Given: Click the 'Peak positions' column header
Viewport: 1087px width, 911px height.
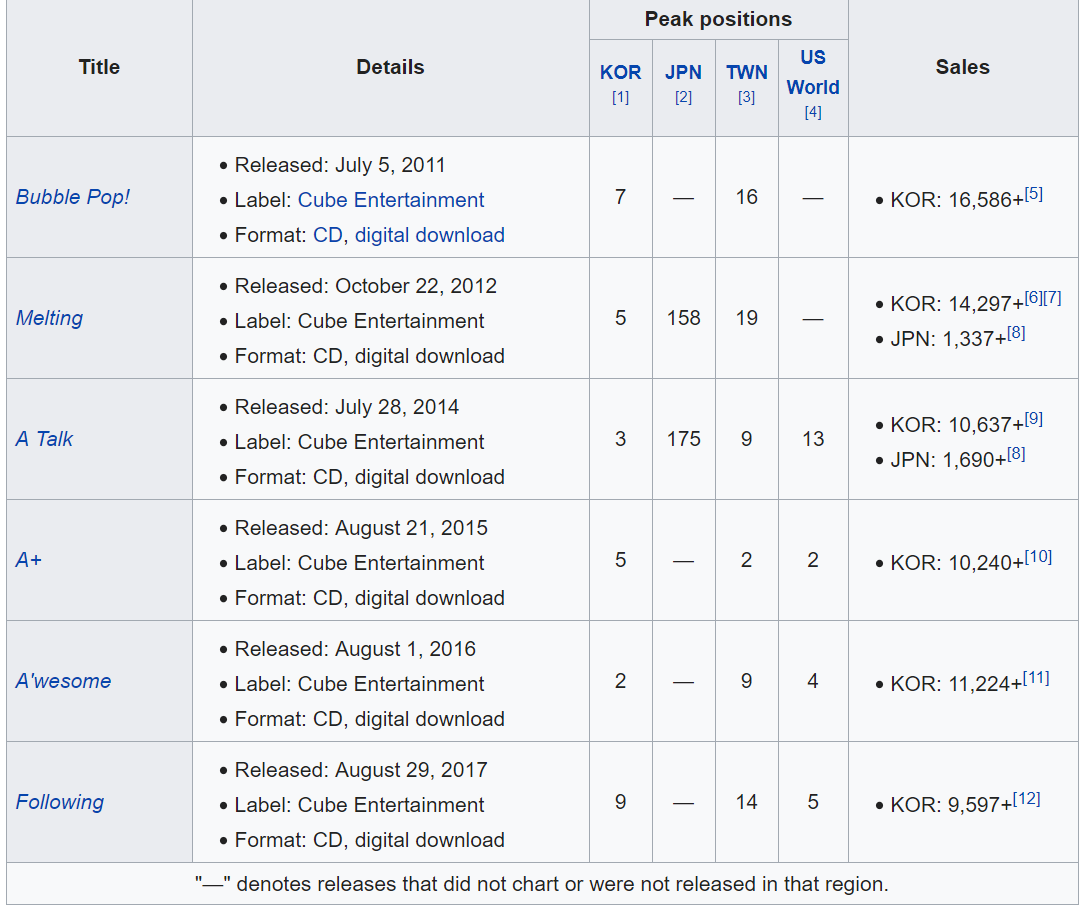Looking at the screenshot, I should point(718,19).
